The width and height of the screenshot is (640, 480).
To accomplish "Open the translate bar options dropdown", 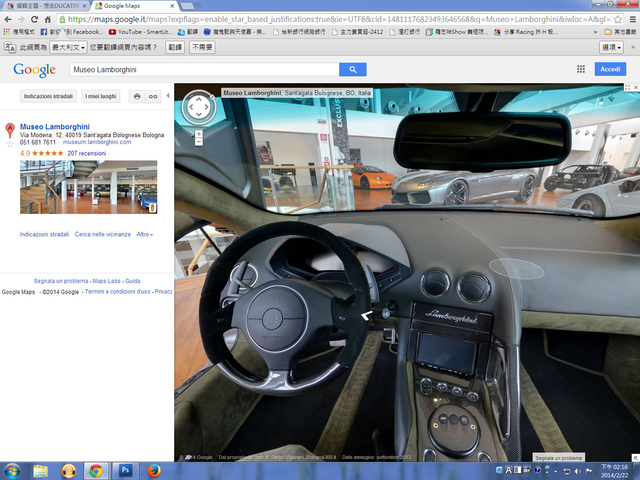I will [x=611, y=47].
